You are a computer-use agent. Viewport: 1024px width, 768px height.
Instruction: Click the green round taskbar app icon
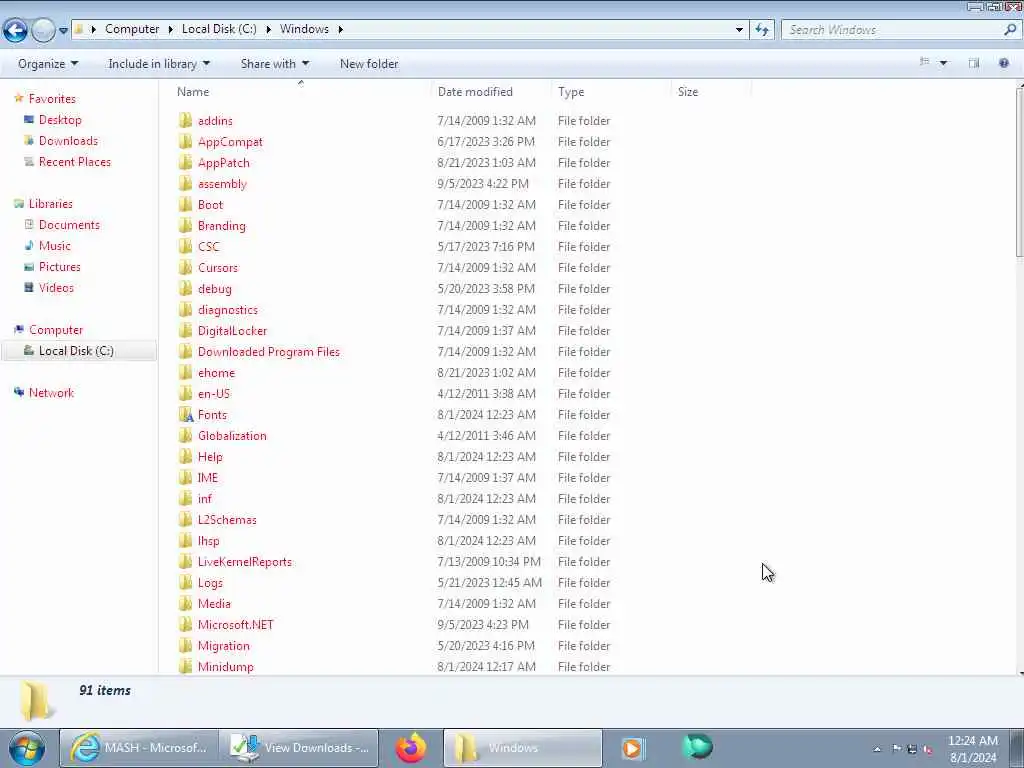tap(697, 747)
